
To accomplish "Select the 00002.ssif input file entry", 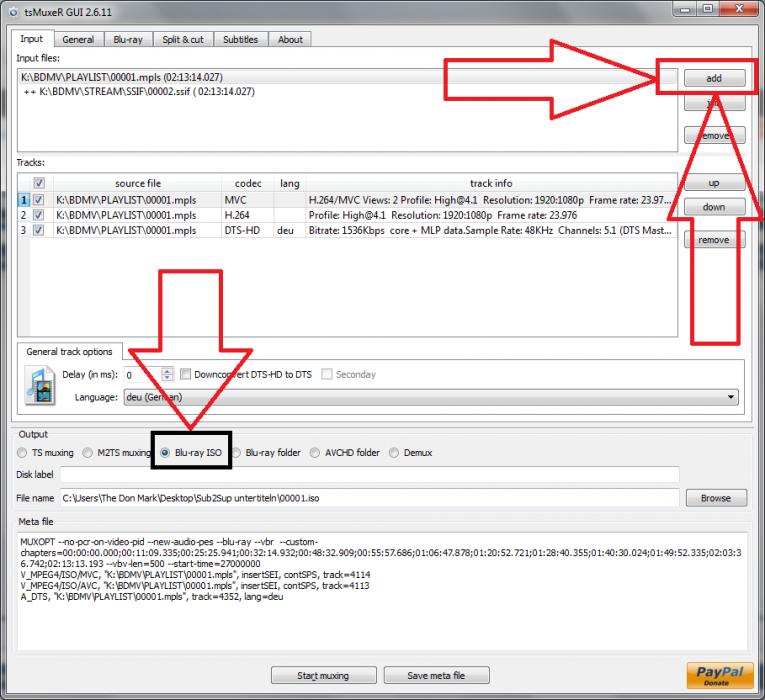I will (347, 92).
